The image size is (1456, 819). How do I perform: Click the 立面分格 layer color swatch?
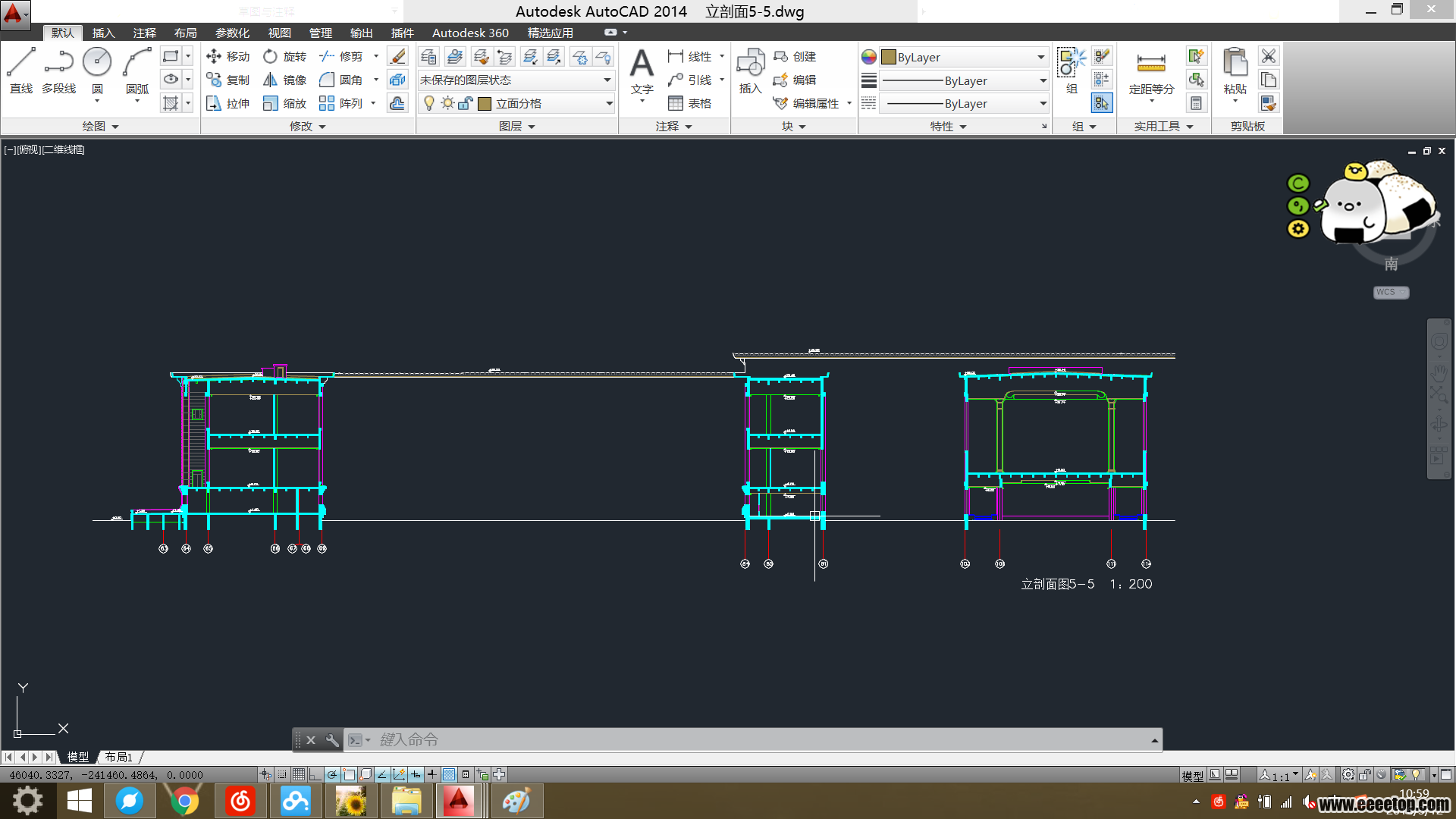click(x=485, y=104)
